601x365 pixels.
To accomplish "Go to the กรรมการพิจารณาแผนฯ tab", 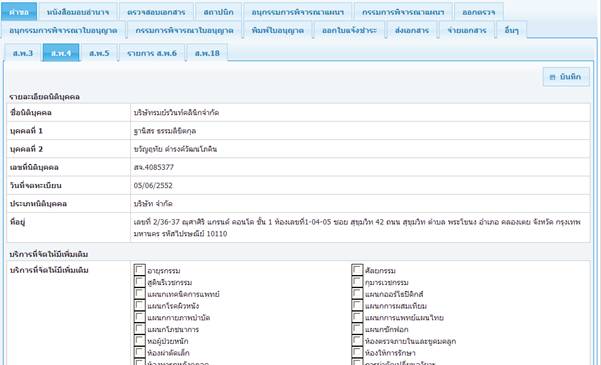I will tap(403, 12).
